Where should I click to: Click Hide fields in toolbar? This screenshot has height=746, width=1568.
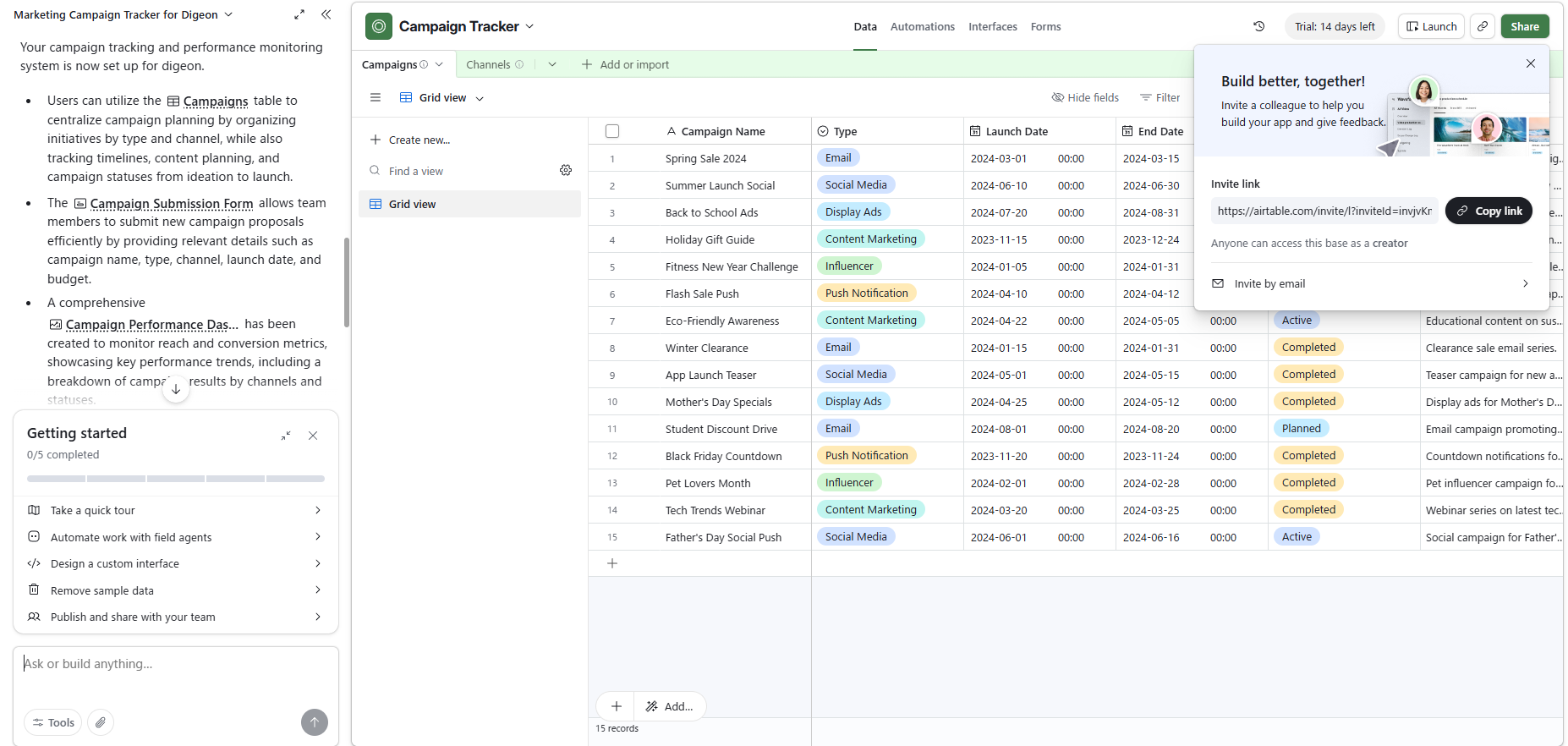point(1085,97)
